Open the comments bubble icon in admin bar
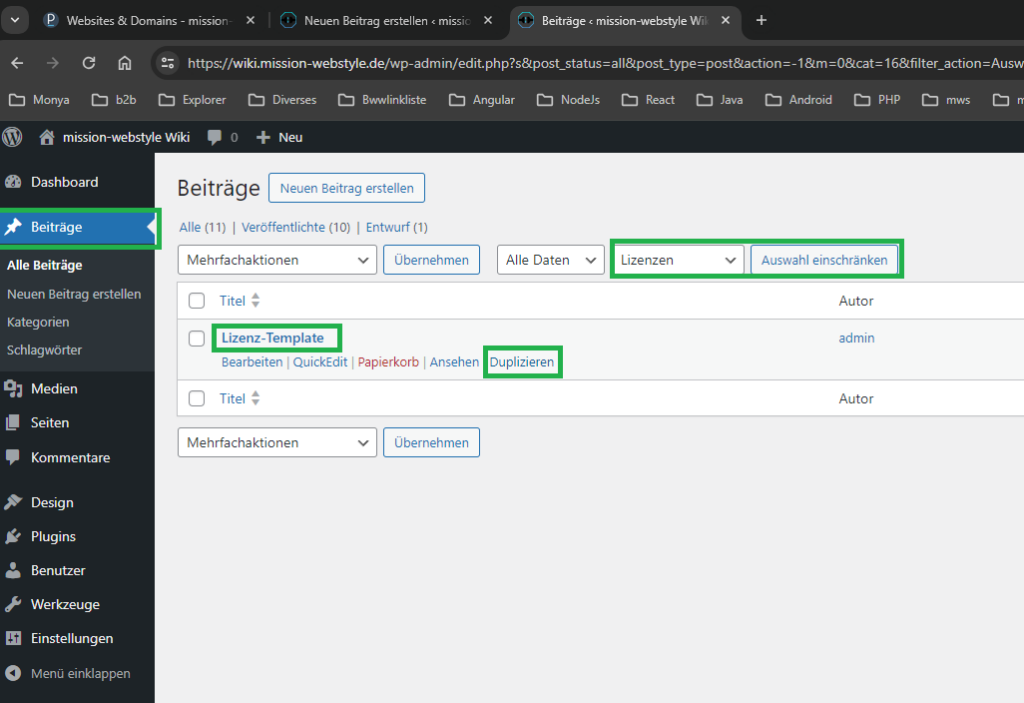The height and width of the screenshot is (703, 1024). (x=214, y=137)
